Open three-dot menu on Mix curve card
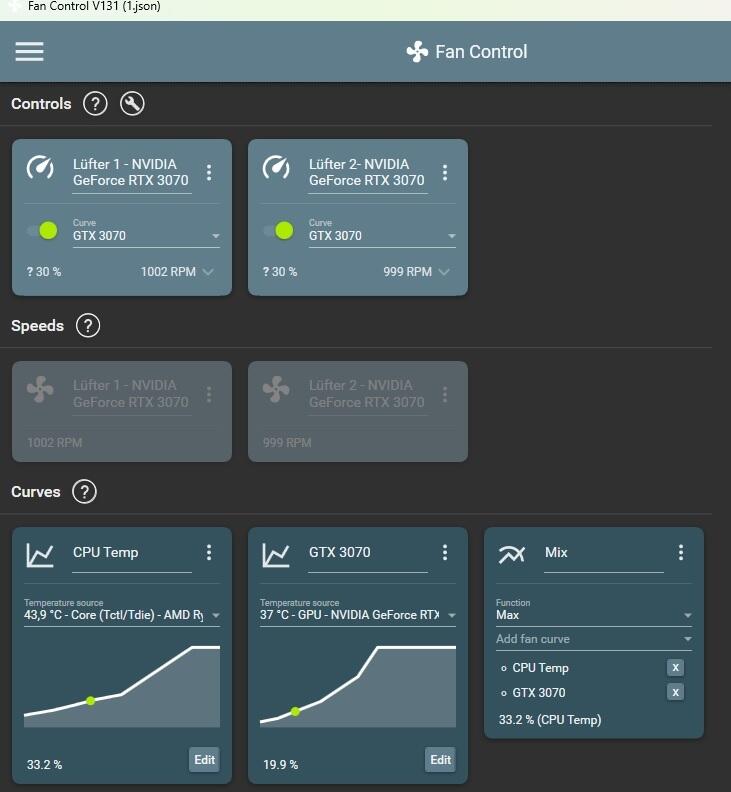This screenshot has width=731, height=792. click(681, 552)
